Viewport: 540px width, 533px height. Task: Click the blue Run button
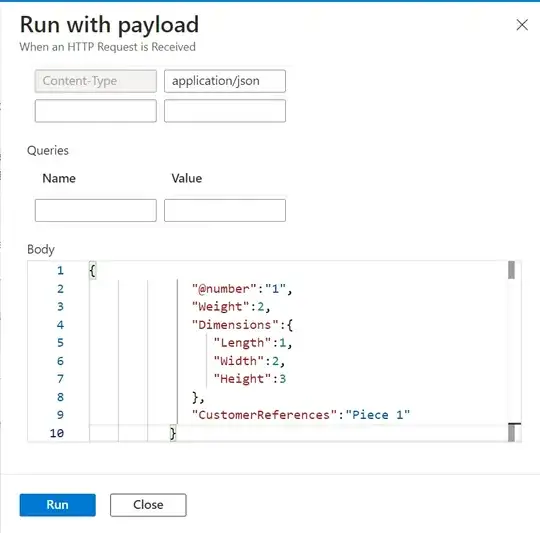tap(58, 505)
